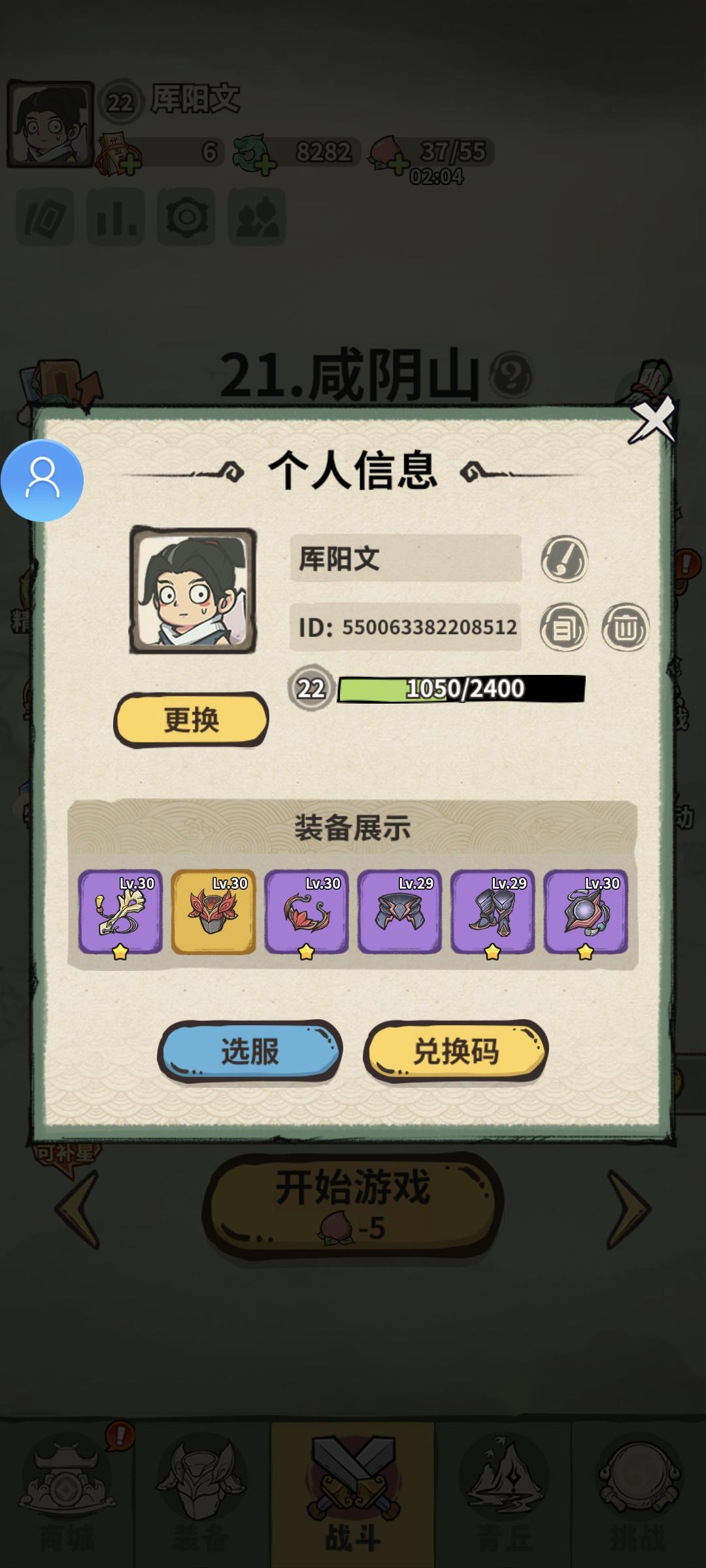Open the floating blue account avatar bubble
Image resolution: width=706 pixels, height=1568 pixels.
pos(42,480)
